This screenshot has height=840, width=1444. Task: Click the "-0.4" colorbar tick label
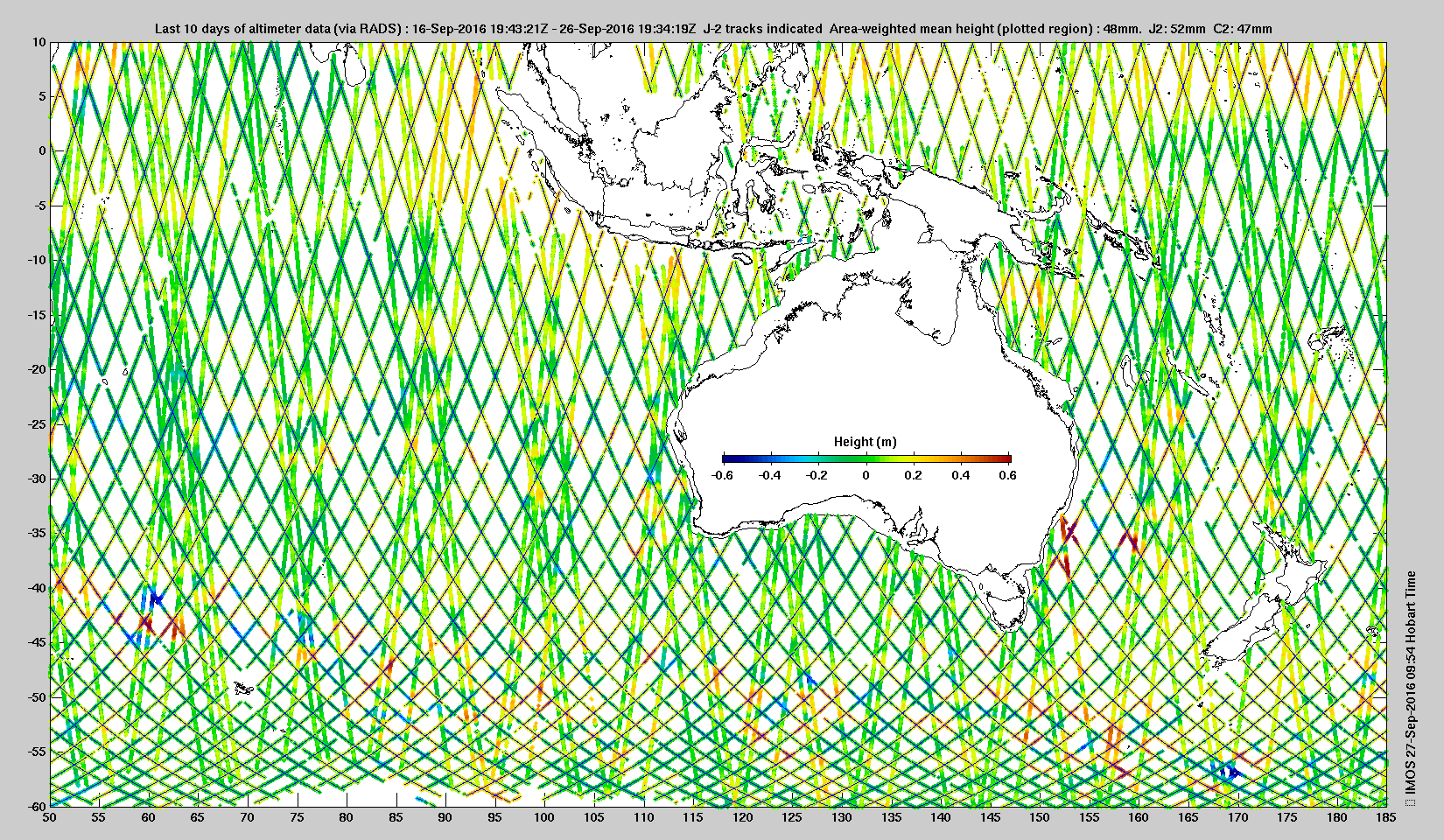[769, 475]
